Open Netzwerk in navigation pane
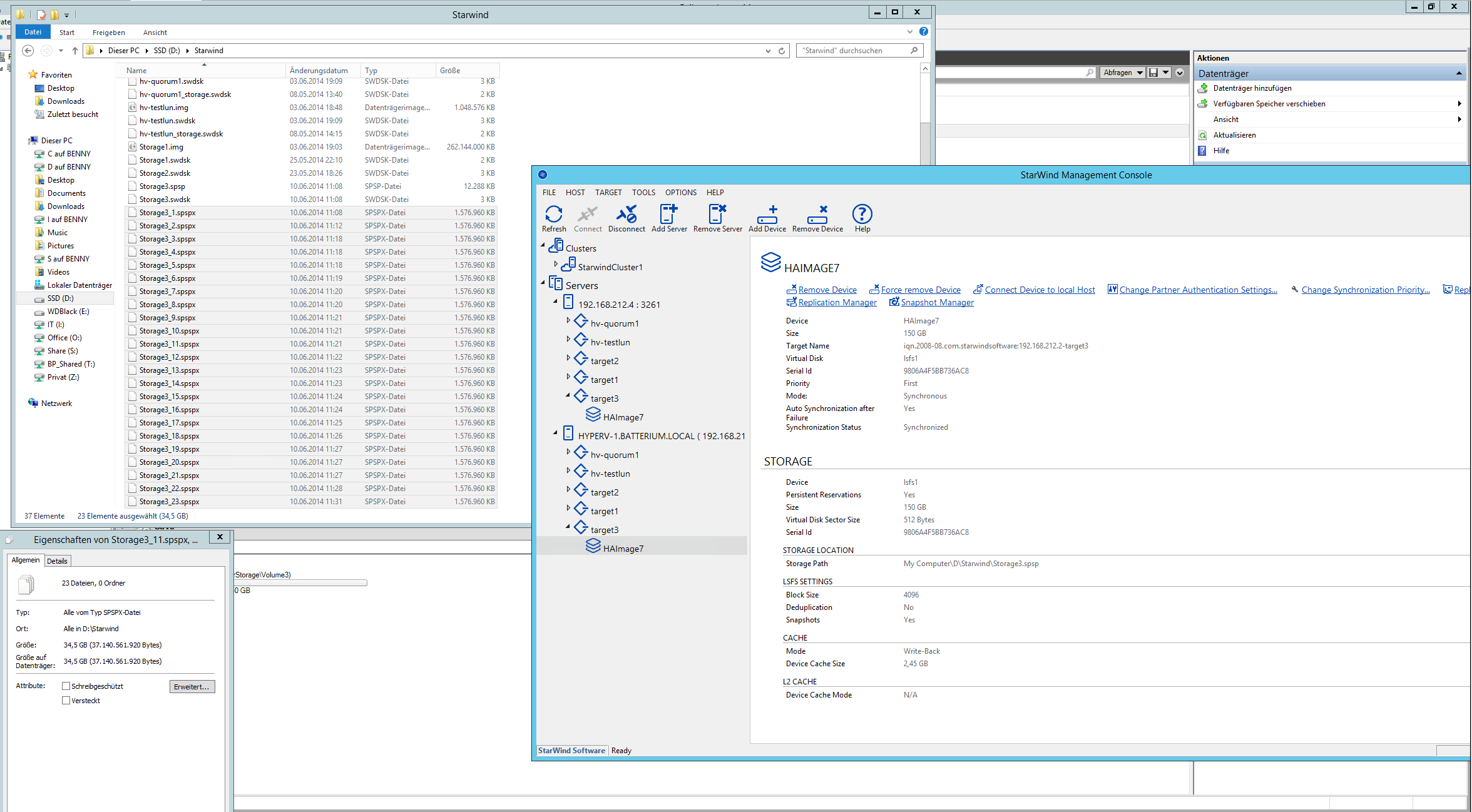The height and width of the screenshot is (812, 1472). coord(56,403)
